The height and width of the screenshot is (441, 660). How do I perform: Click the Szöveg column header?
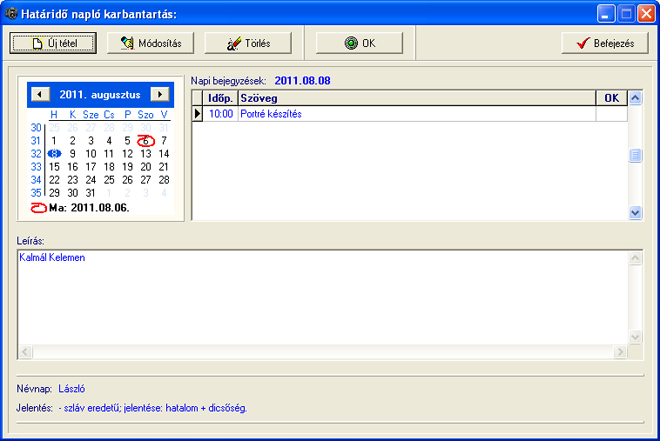[417, 98]
